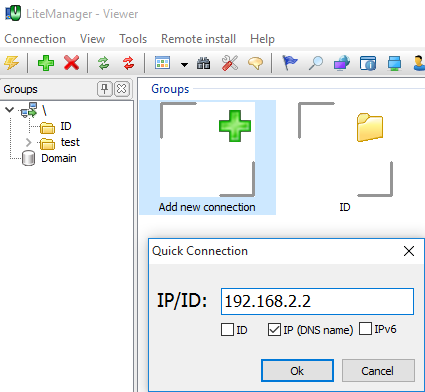The height and width of the screenshot is (392, 425).
Task: Expand the test folder in tree
Action: (x=29, y=143)
